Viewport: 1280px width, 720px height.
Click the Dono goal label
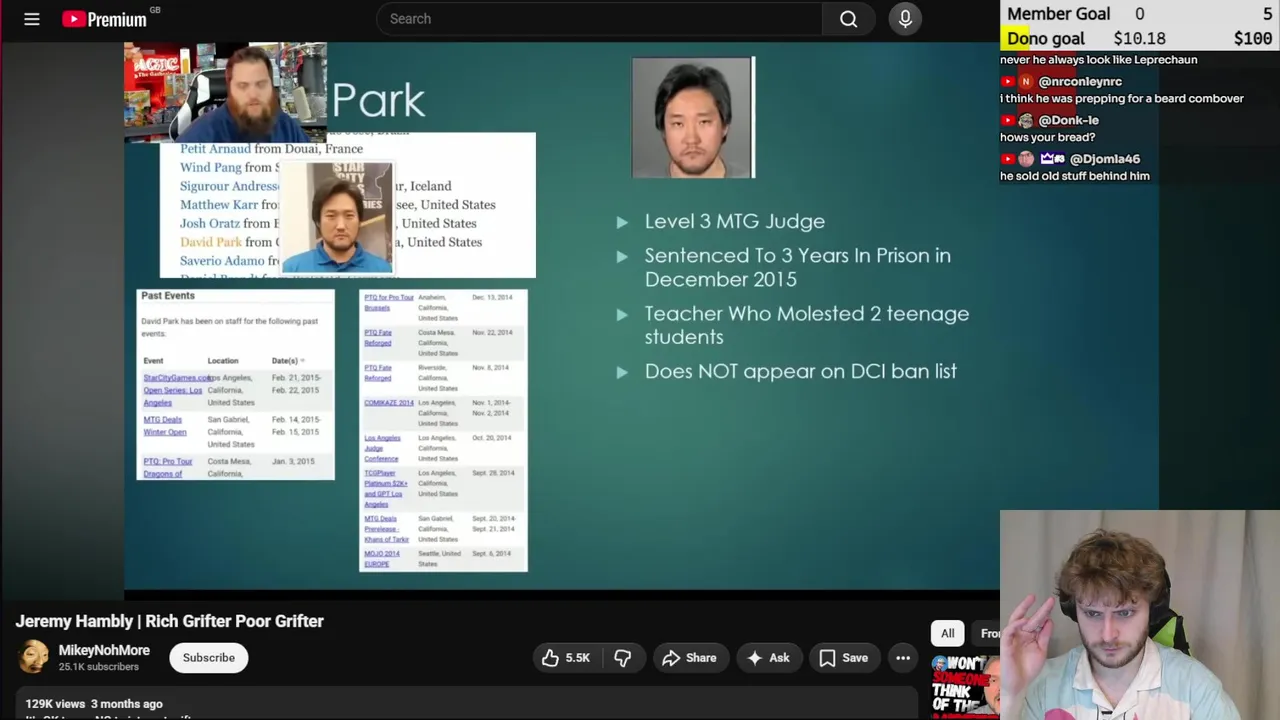click(x=1045, y=39)
